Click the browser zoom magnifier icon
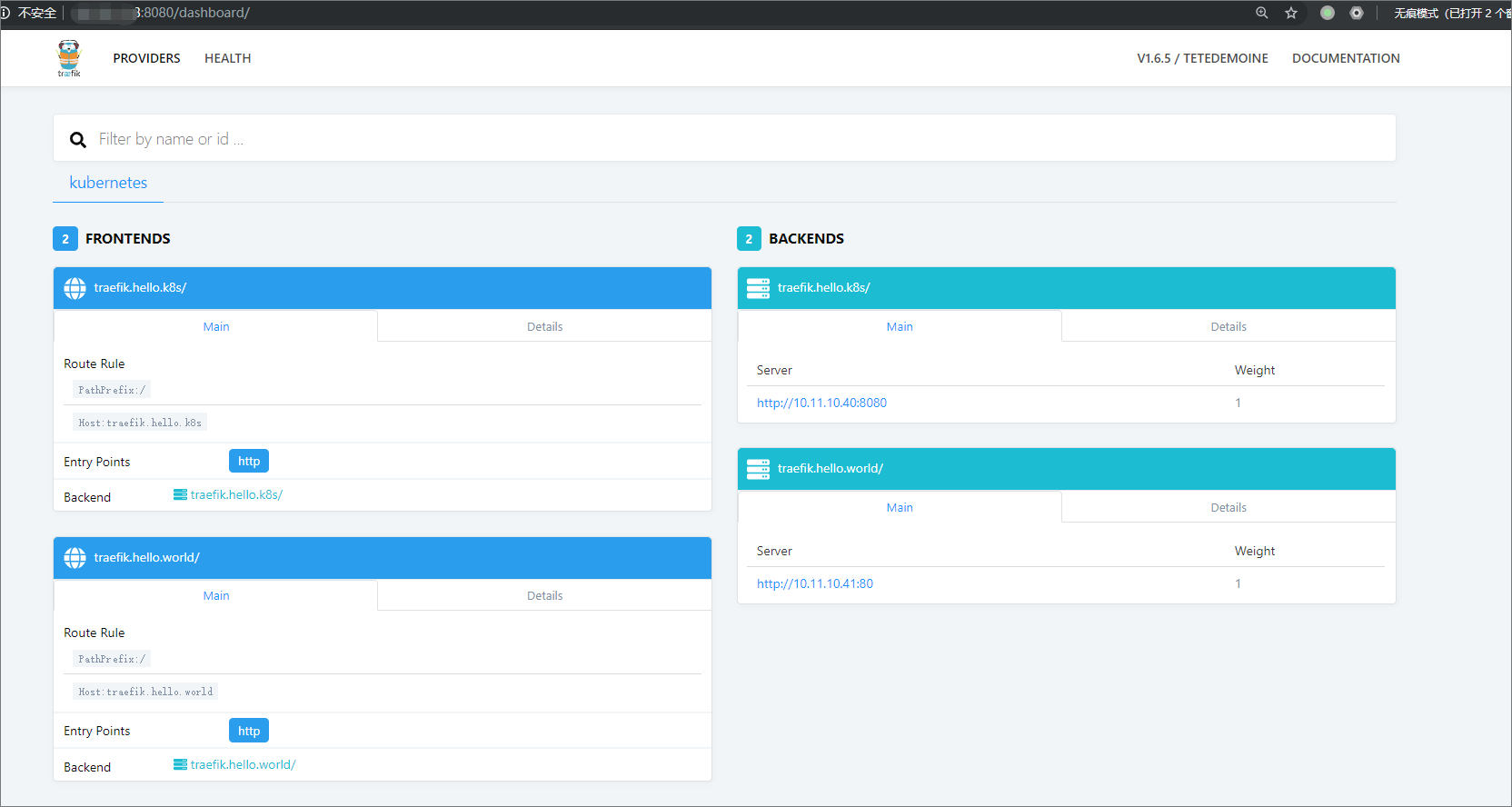Viewport: 1512px width, 807px height. point(1261,13)
